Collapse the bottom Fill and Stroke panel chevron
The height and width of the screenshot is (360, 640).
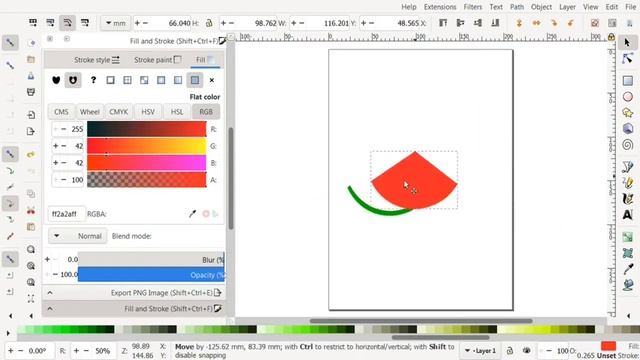pyautogui.click(x=50, y=309)
